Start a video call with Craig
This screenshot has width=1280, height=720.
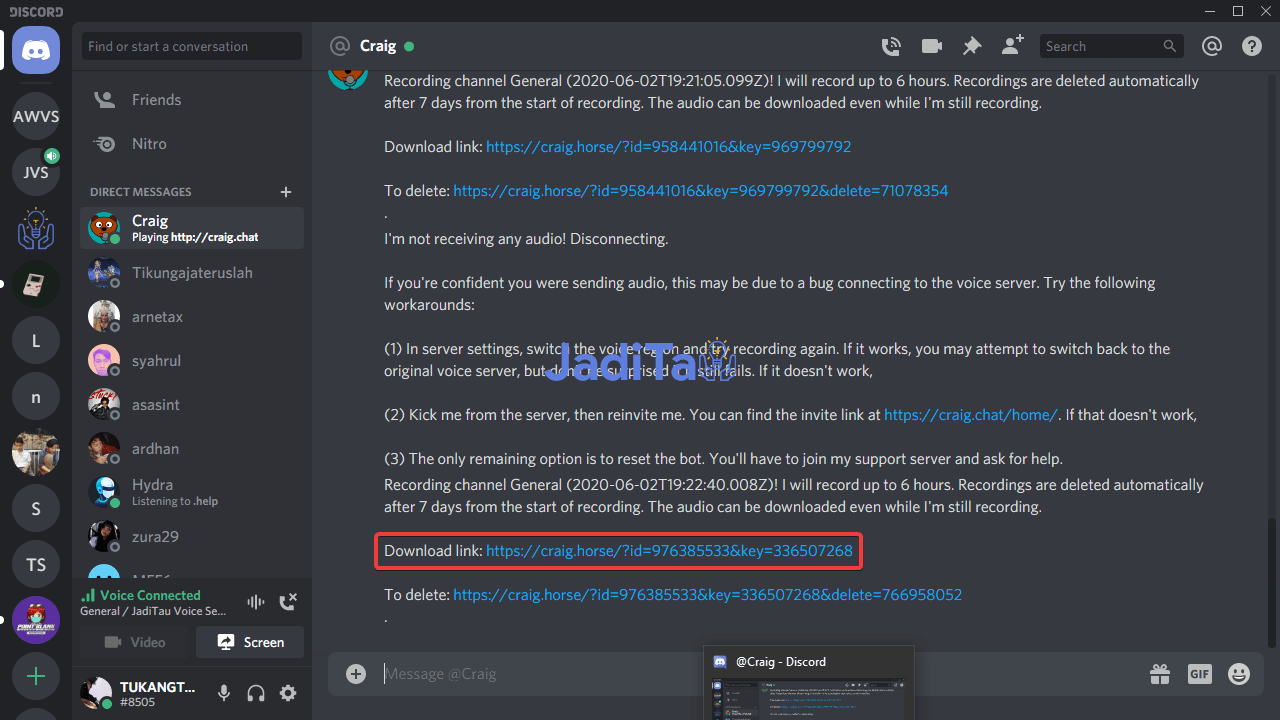coord(932,46)
